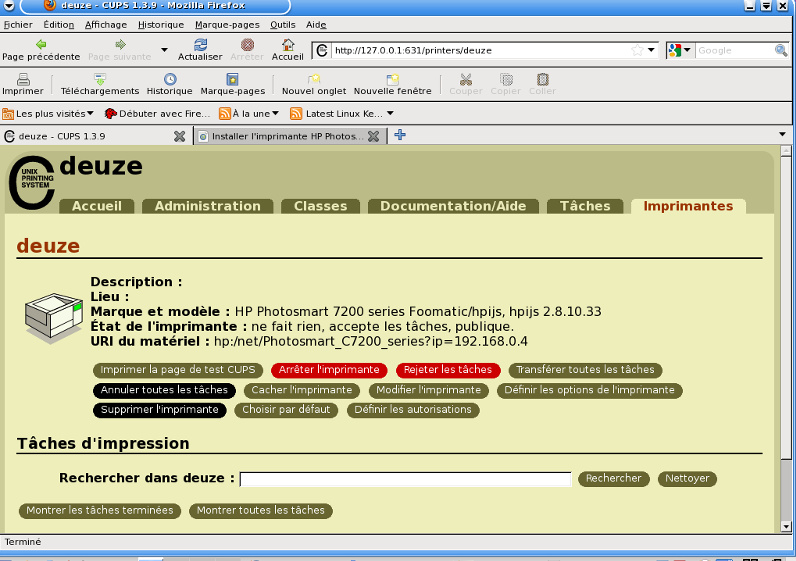Click Arrêter l'imprimante button
The image size is (796, 561).
tap(329, 370)
